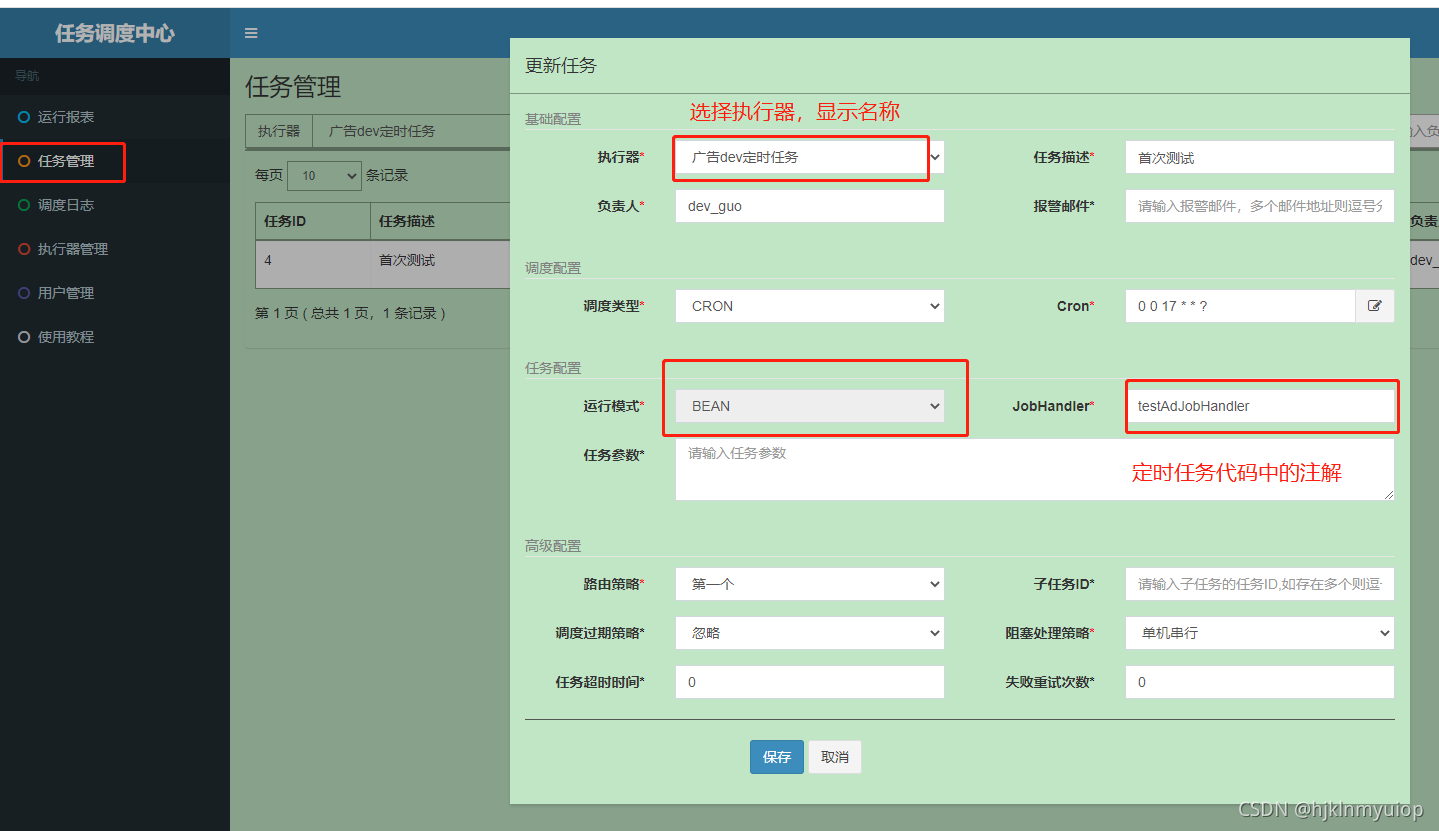Click the 任务ID column header
This screenshot has width=1439, height=831.
pyautogui.click(x=313, y=221)
